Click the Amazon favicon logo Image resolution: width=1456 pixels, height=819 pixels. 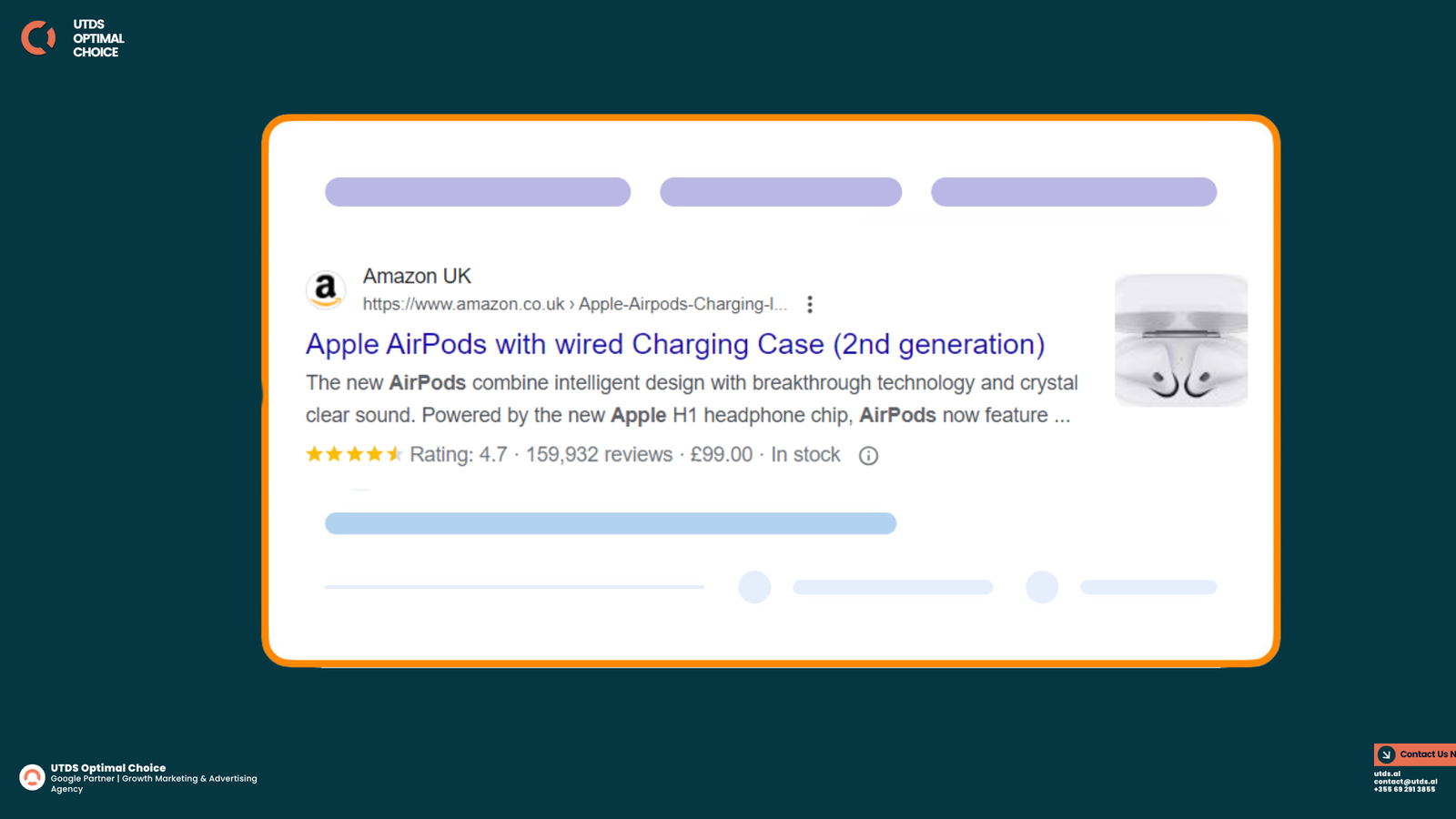[x=325, y=290]
